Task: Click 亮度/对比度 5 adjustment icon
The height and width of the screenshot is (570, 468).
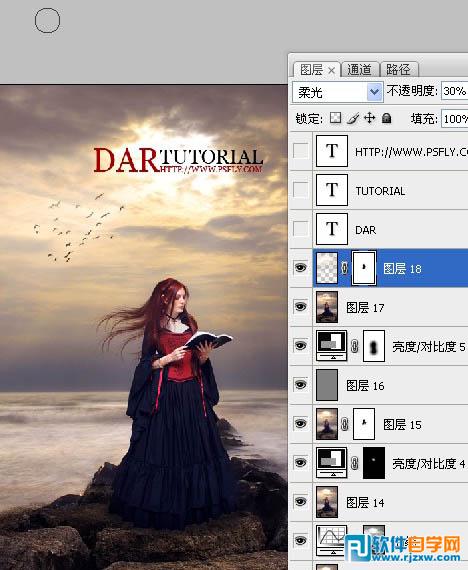Action: (x=332, y=345)
